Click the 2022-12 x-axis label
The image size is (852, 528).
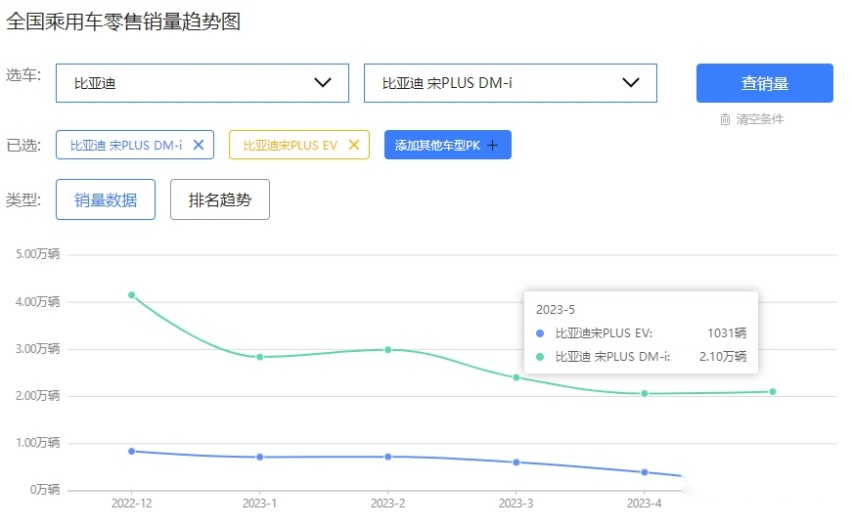[131, 504]
